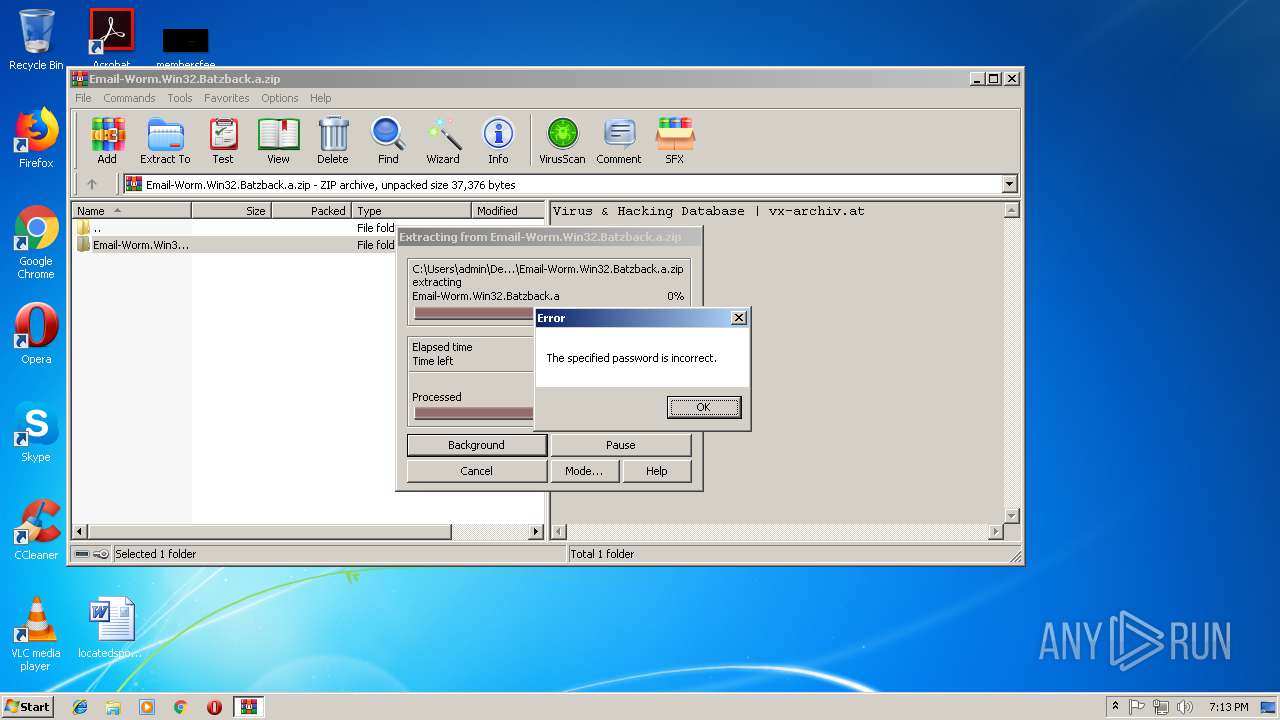The image size is (1280, 720).
Task: Open Skype desktop shortcut
Action: tap(36, 432)
